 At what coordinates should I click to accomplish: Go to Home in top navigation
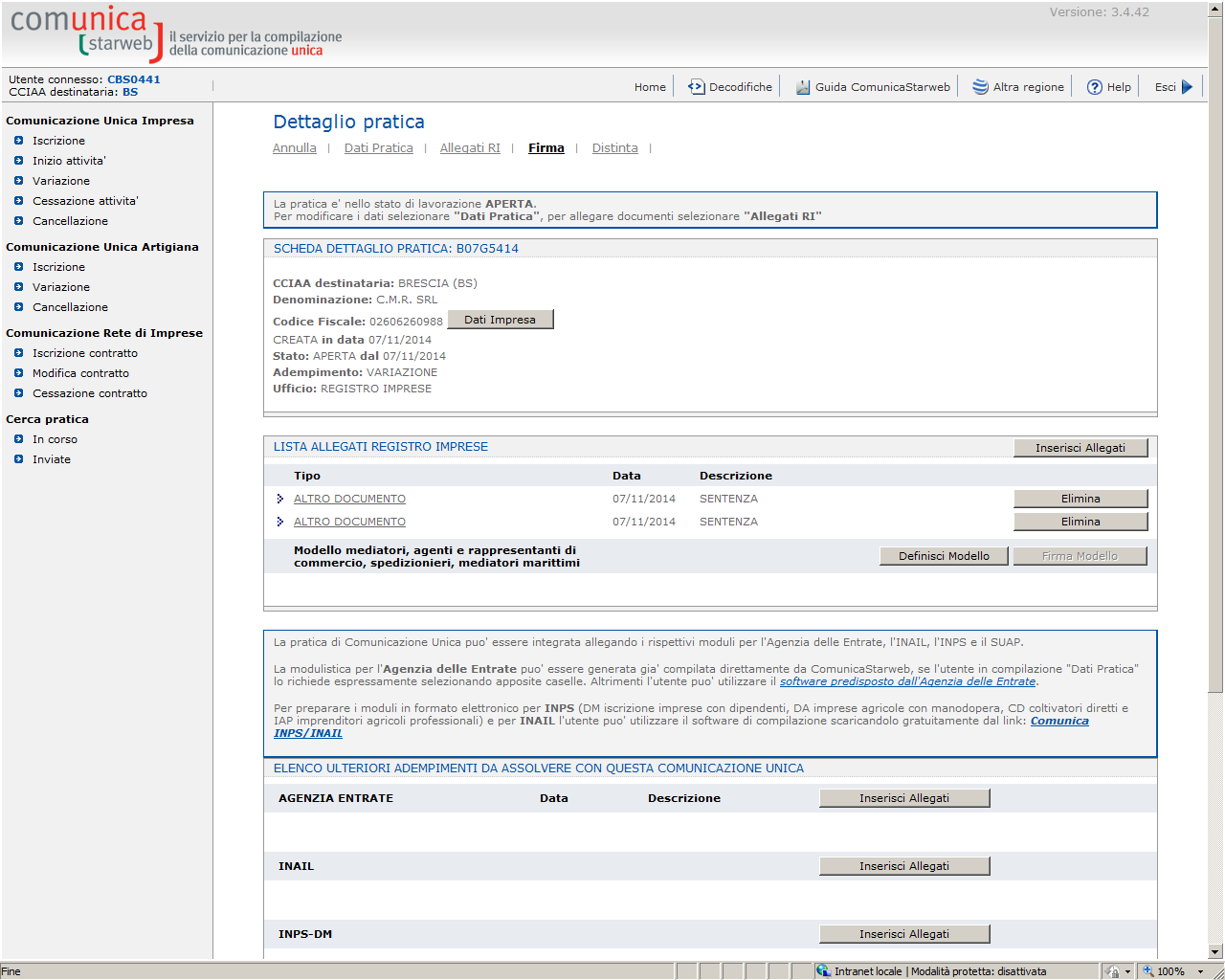[x=650, y=87]
